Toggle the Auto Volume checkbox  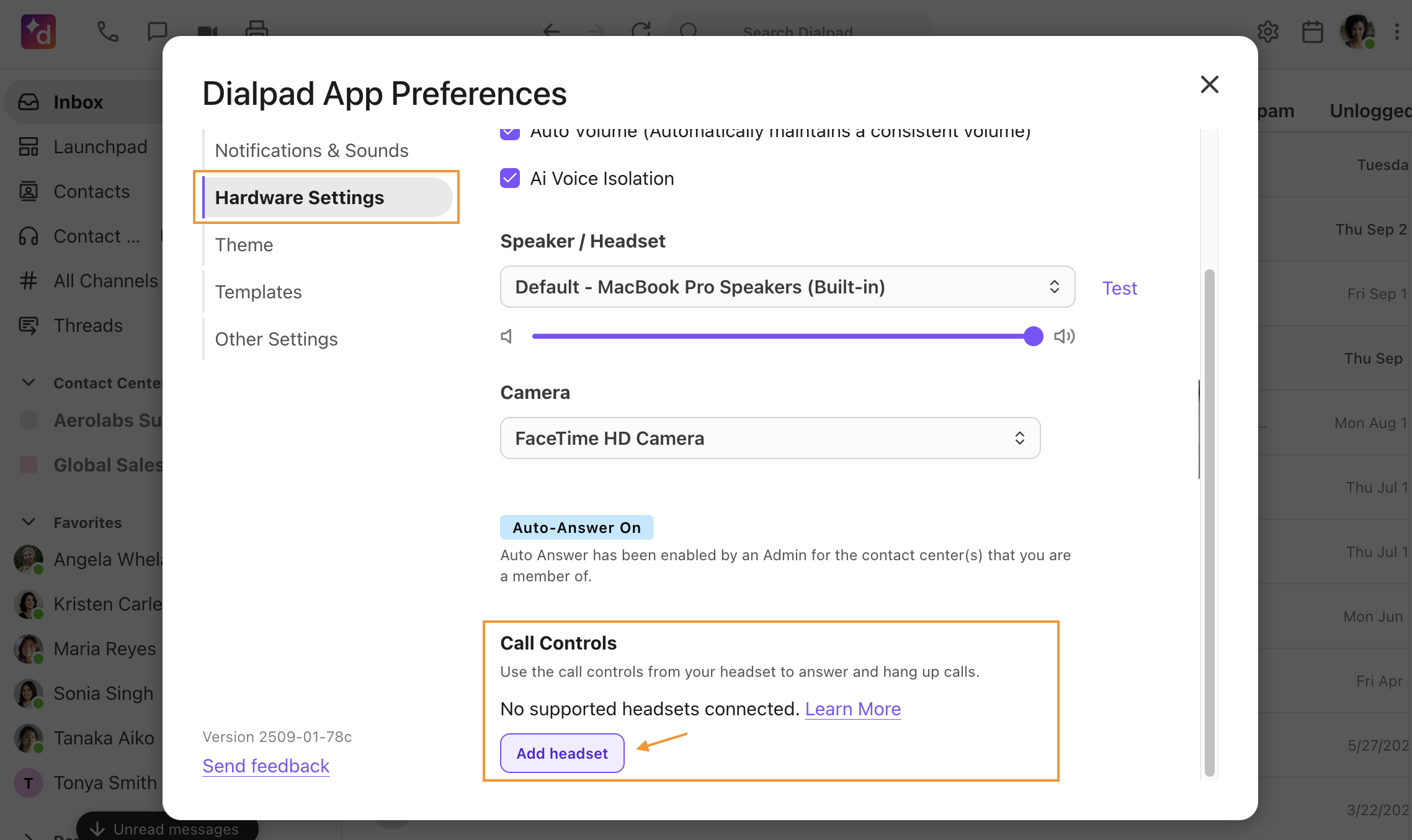click(x=510, y=133)
